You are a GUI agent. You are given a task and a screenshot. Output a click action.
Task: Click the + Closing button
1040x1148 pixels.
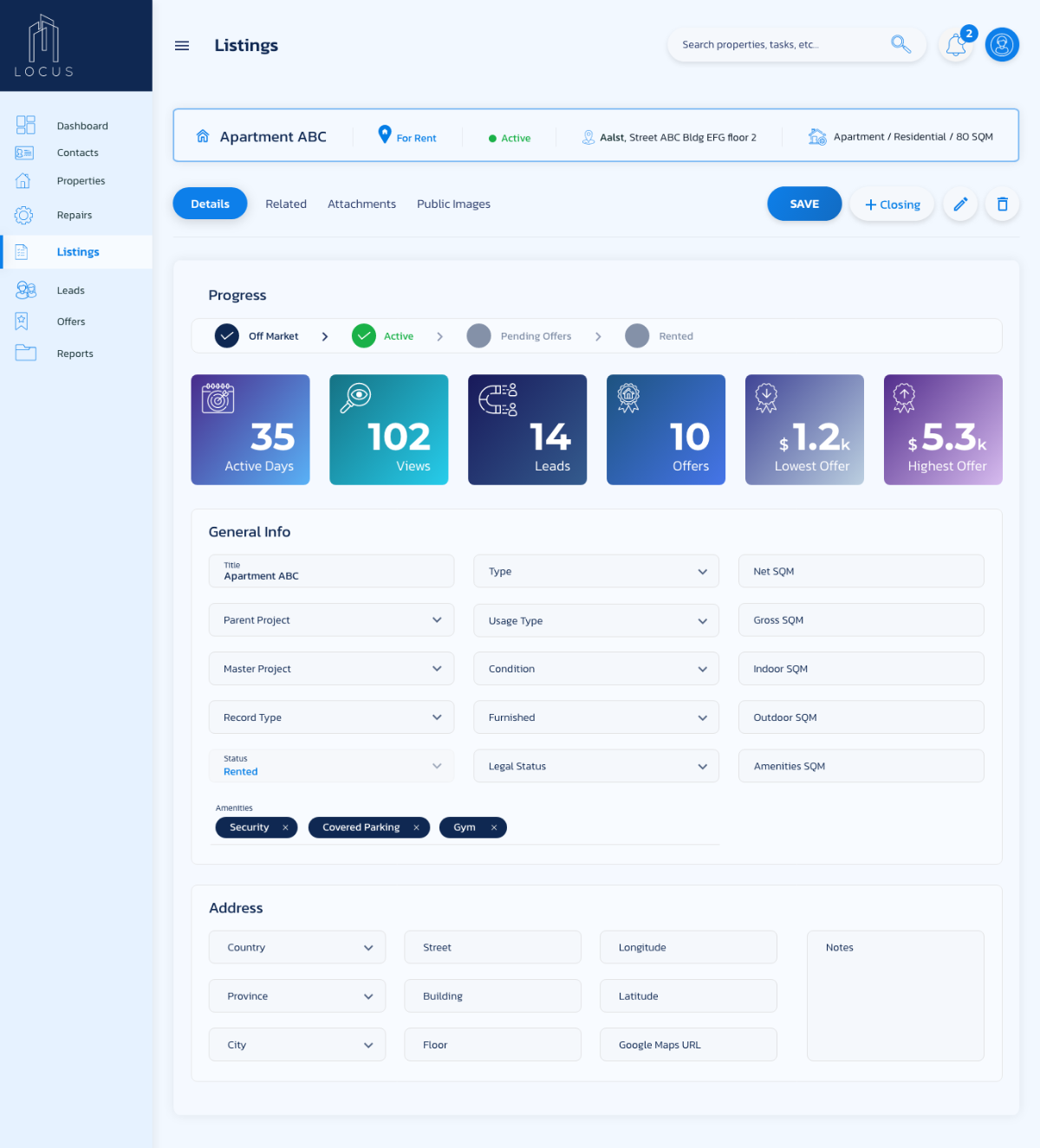(892, 204)
